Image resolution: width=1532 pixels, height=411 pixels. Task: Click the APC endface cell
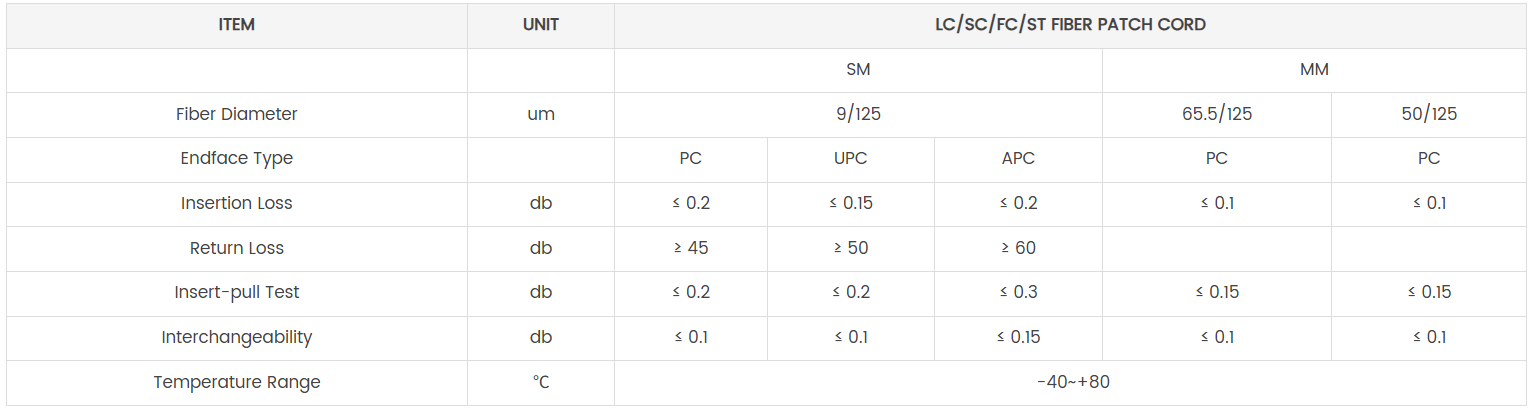coord(1018,159)
